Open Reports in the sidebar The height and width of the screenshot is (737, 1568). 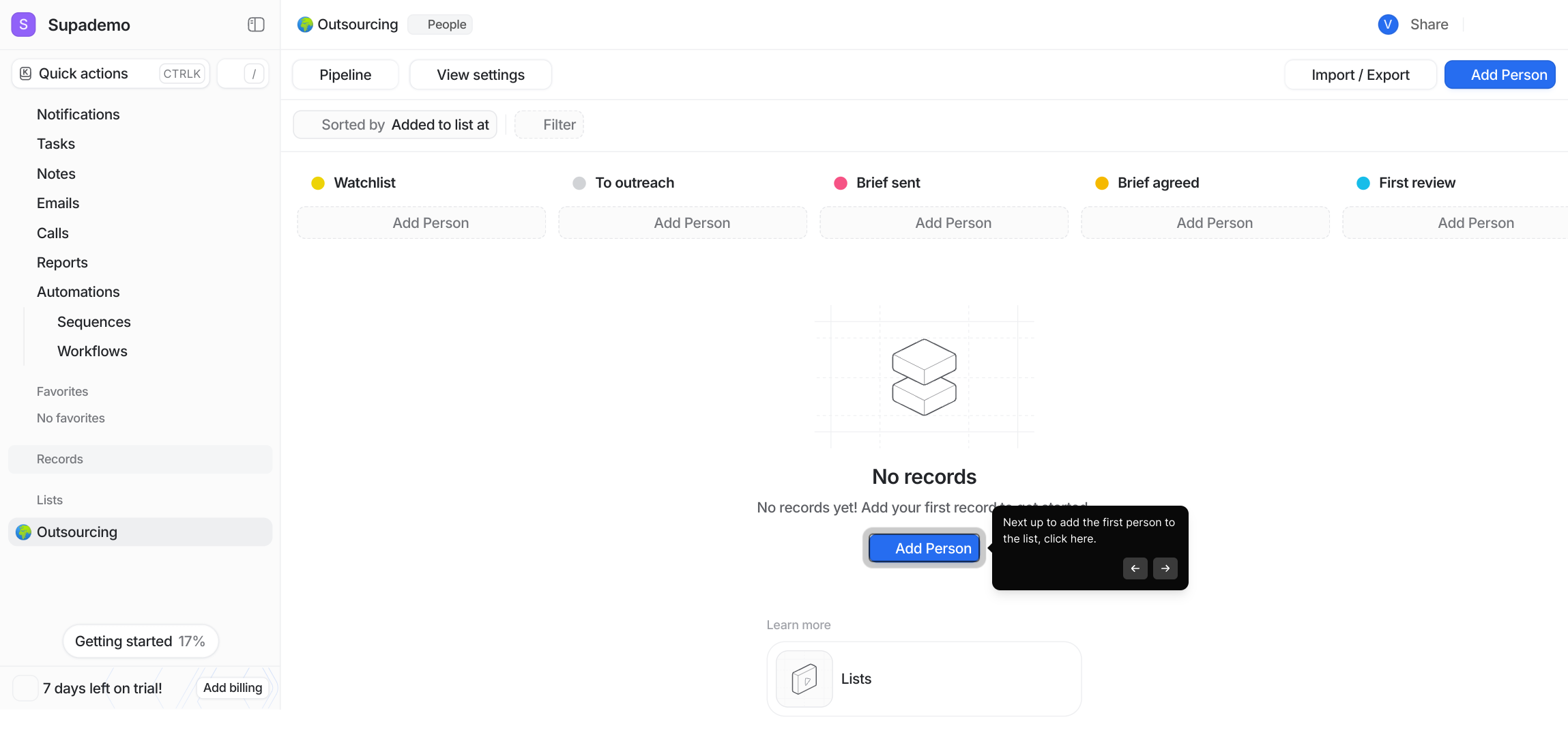[x=62, y=263]
